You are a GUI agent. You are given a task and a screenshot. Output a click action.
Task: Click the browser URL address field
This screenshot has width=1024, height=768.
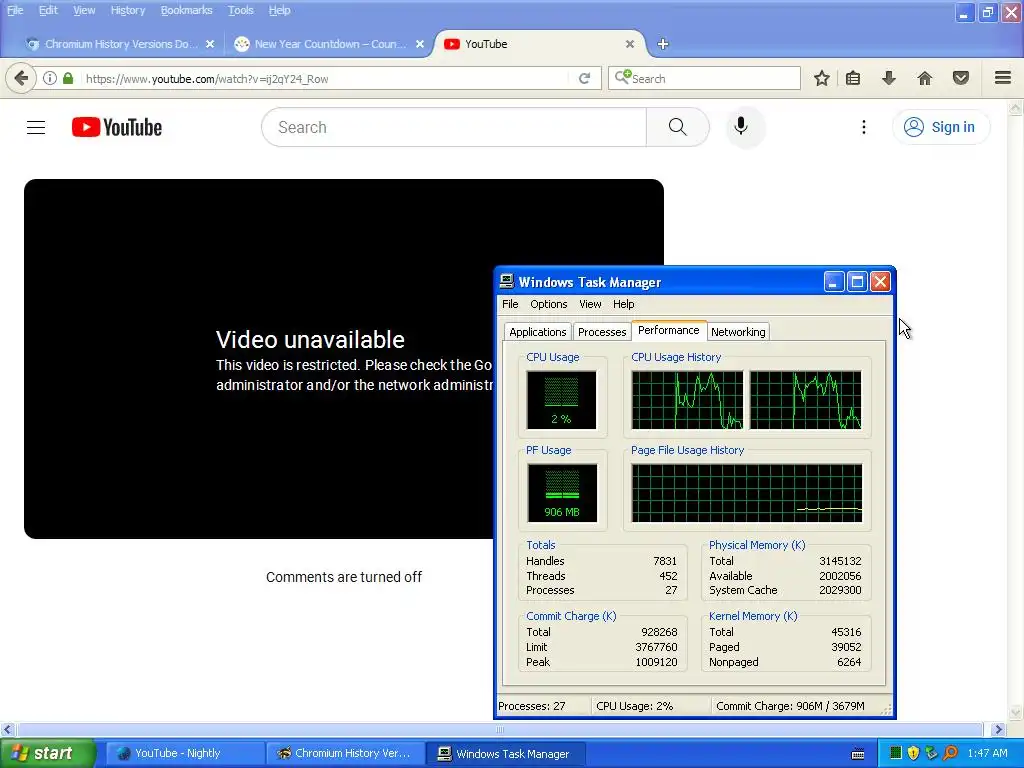click(x=327, y=78)
